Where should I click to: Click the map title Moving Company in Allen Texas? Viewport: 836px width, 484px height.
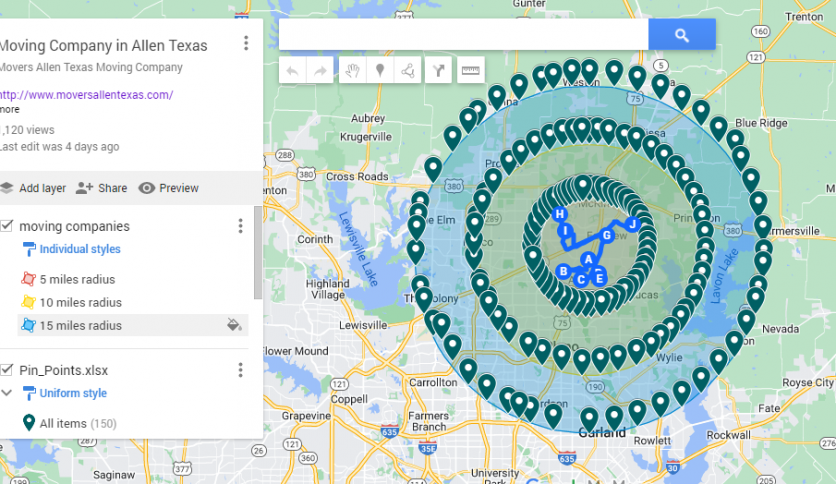pos(103,46)
